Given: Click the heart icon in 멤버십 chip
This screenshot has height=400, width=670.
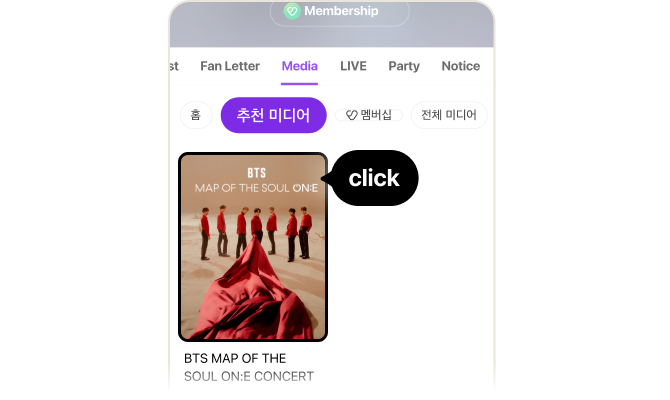Looking at the screenshot, I should click(x=351, y=115).
